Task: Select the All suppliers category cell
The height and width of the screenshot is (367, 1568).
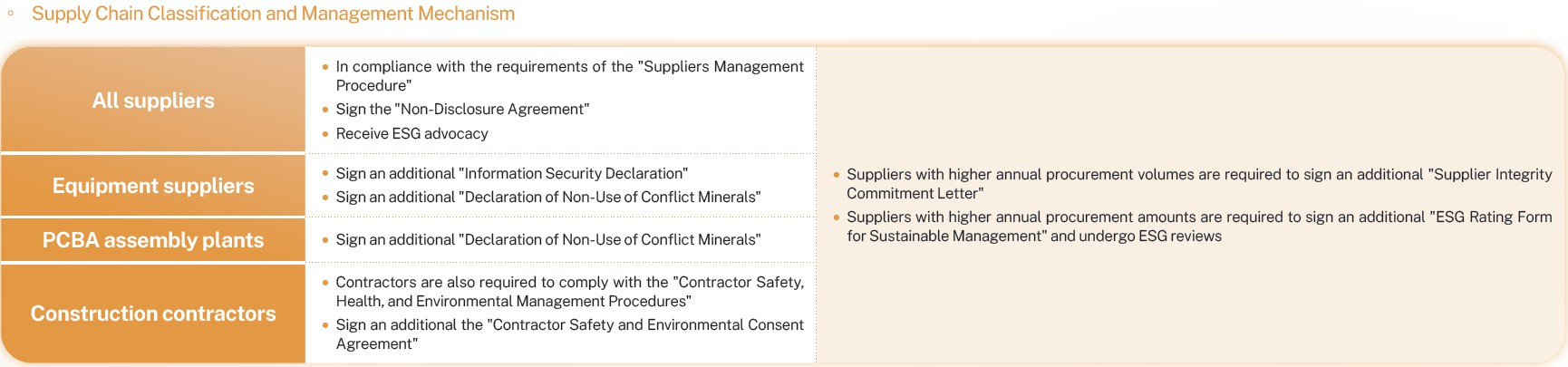Action: 153,100
